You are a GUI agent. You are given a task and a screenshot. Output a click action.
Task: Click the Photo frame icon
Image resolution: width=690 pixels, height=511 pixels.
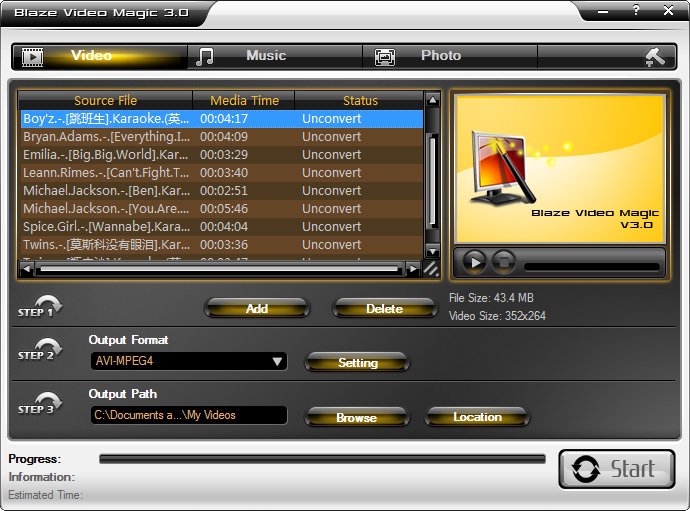tap(385, 57)
